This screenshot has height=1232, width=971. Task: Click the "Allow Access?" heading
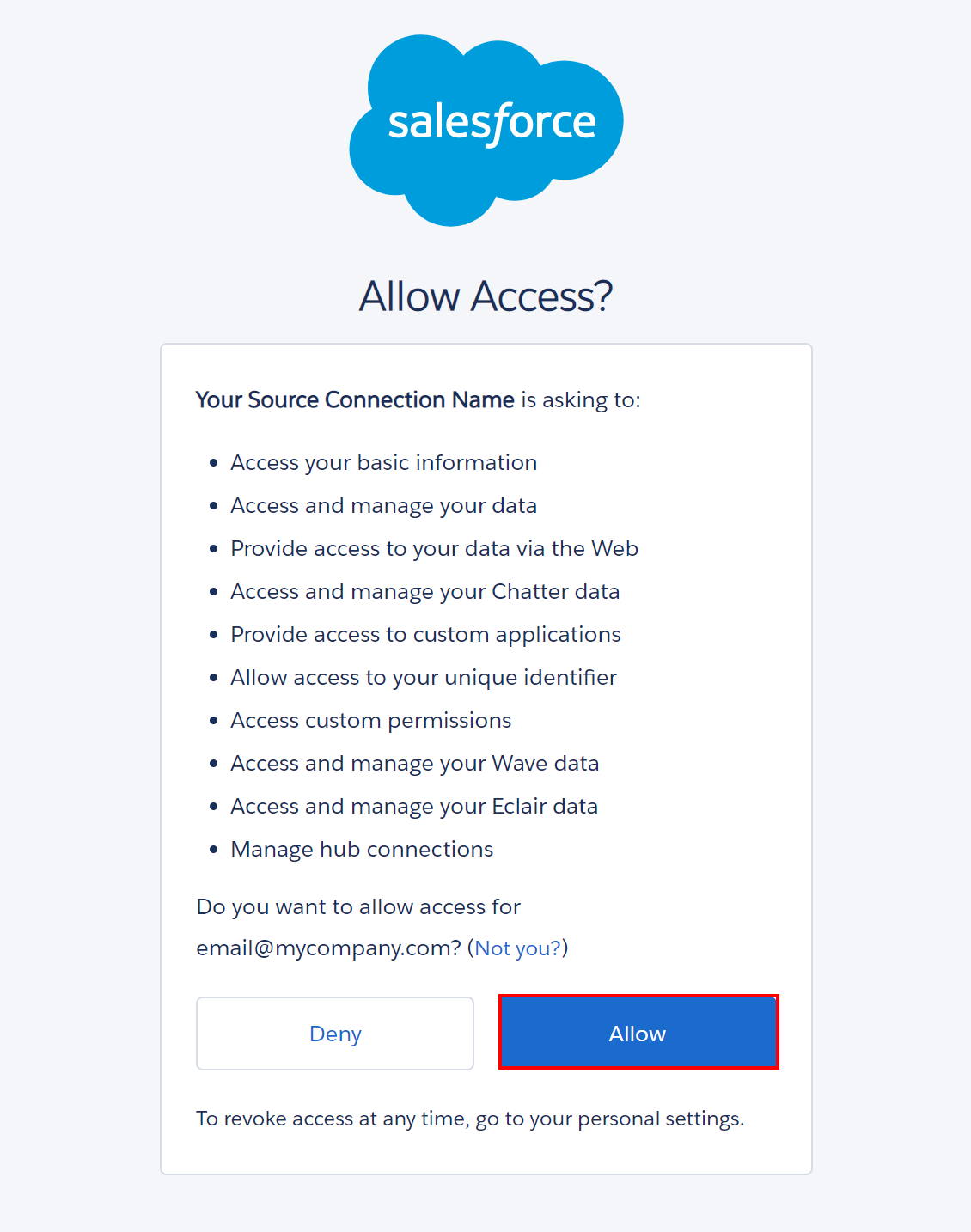[485, 296]
